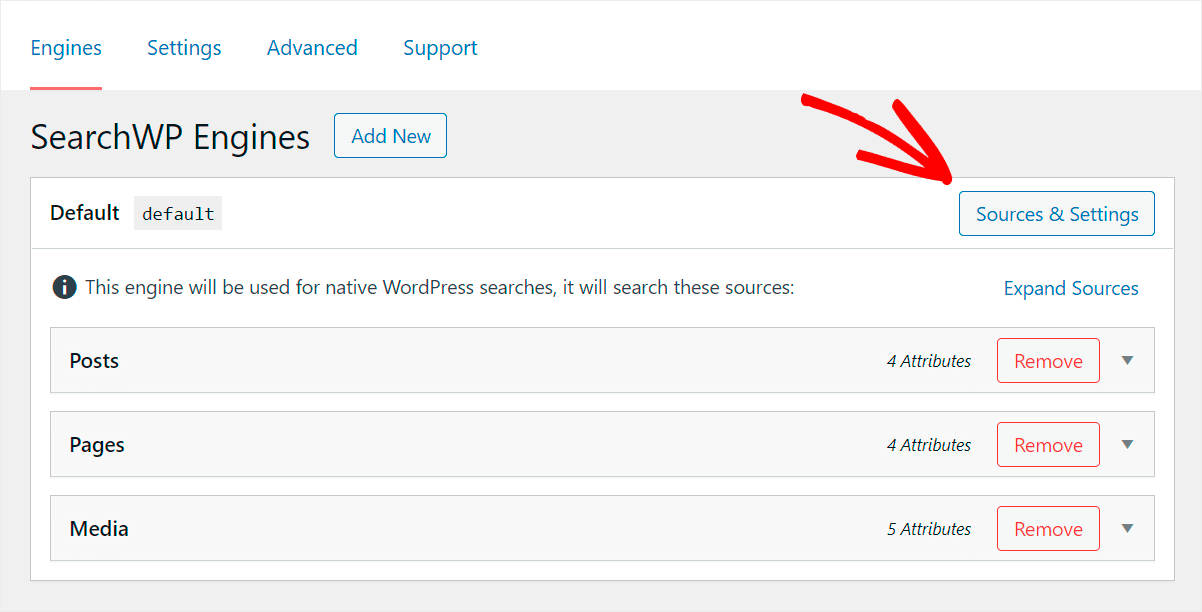Image resolution: width=1202 pixels, height=612 pixels.
Task: Click the info icon beside engine notice
Action: [x=64, y=288]
